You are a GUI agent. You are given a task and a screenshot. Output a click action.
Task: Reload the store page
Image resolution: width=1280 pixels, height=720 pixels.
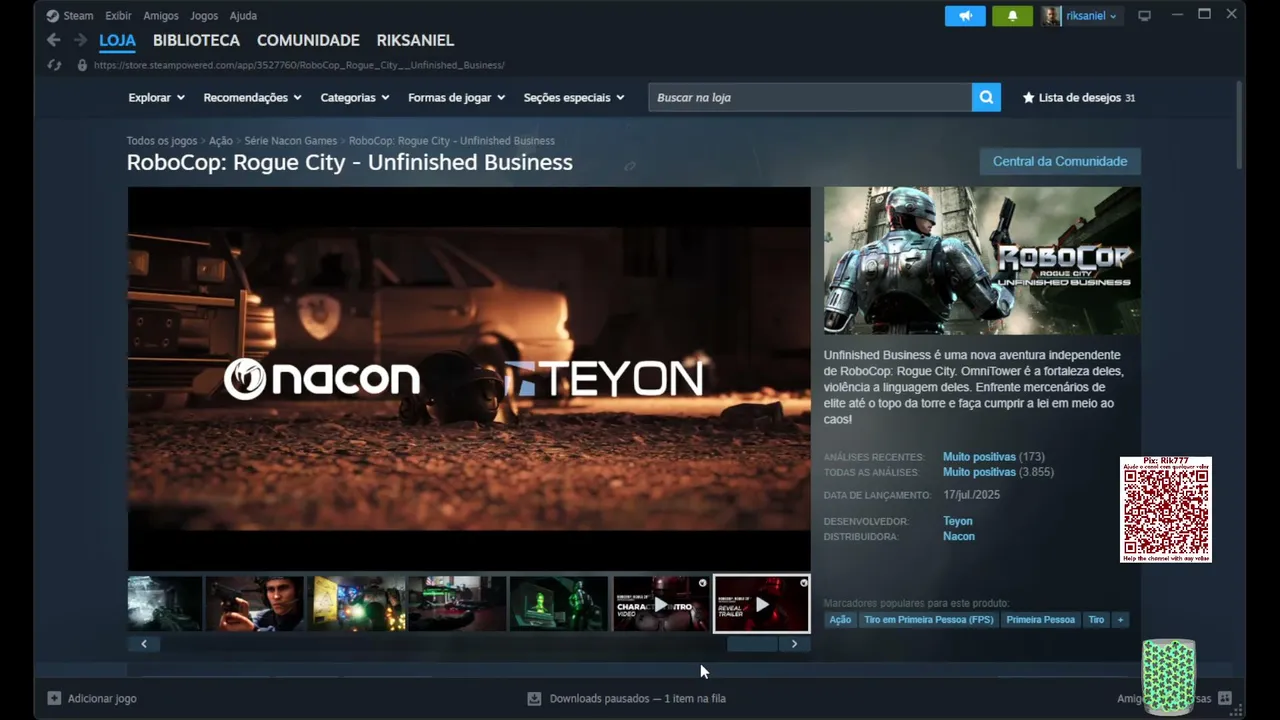[55, 65]
